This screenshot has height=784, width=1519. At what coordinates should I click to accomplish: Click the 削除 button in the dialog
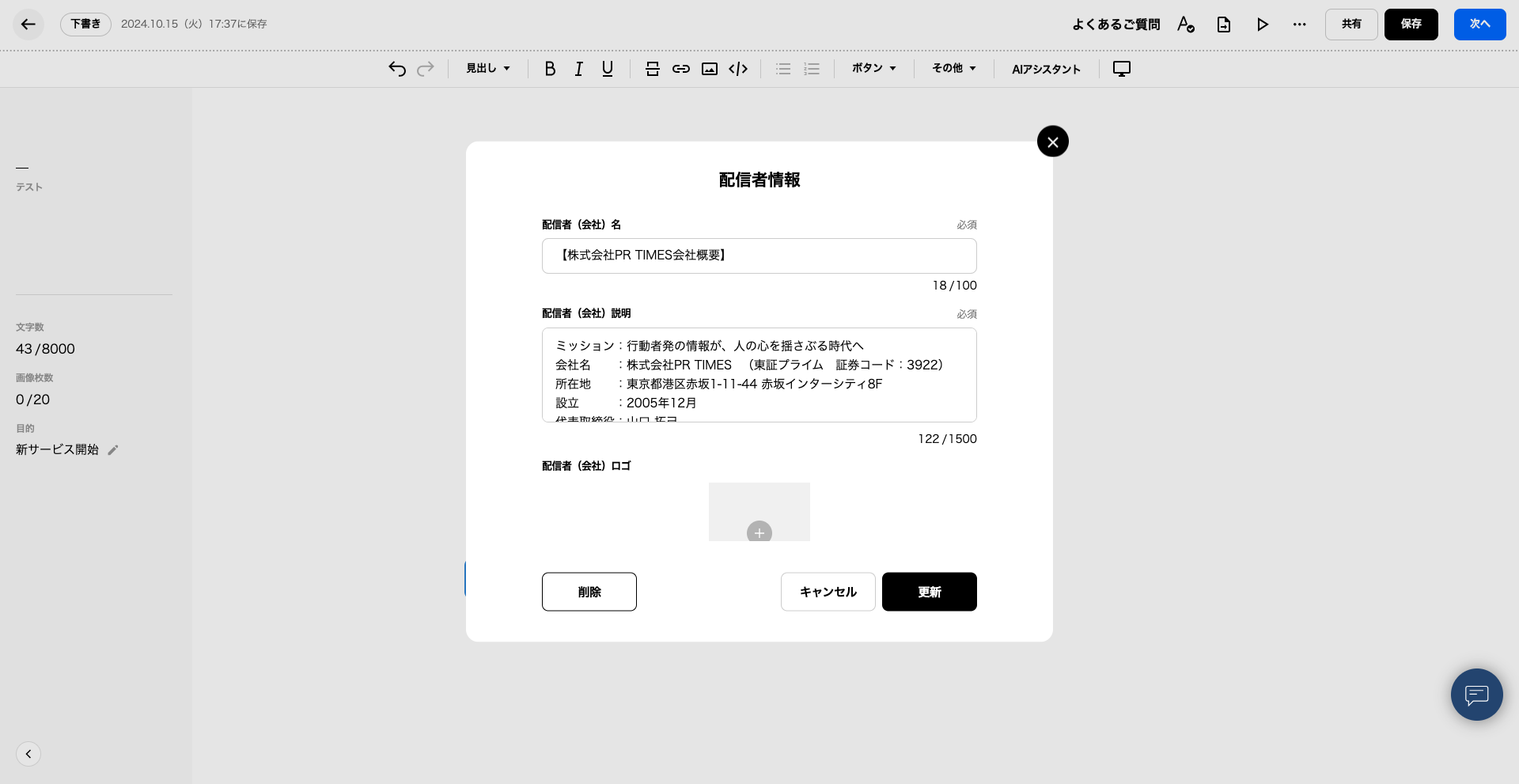tap(589, 592)
